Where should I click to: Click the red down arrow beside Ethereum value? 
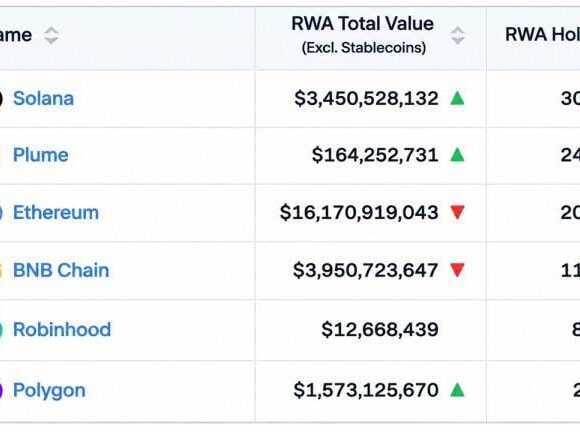tap(458, 212)
